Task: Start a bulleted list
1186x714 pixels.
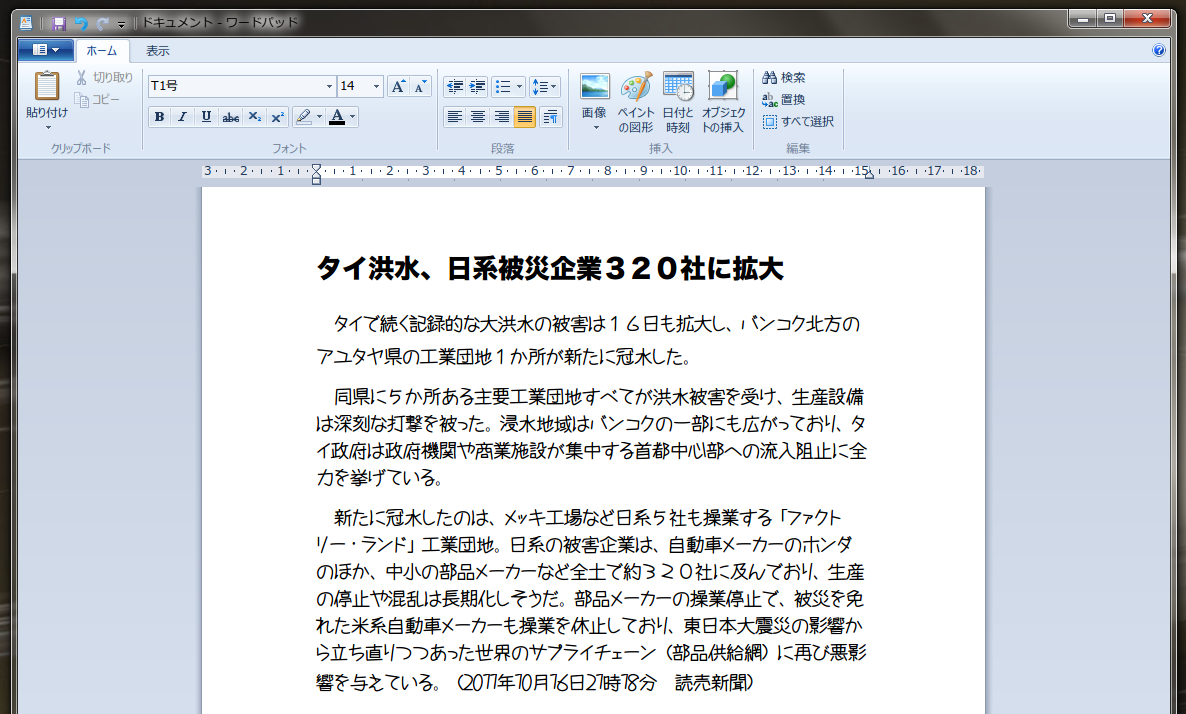Action: point(503,87)
